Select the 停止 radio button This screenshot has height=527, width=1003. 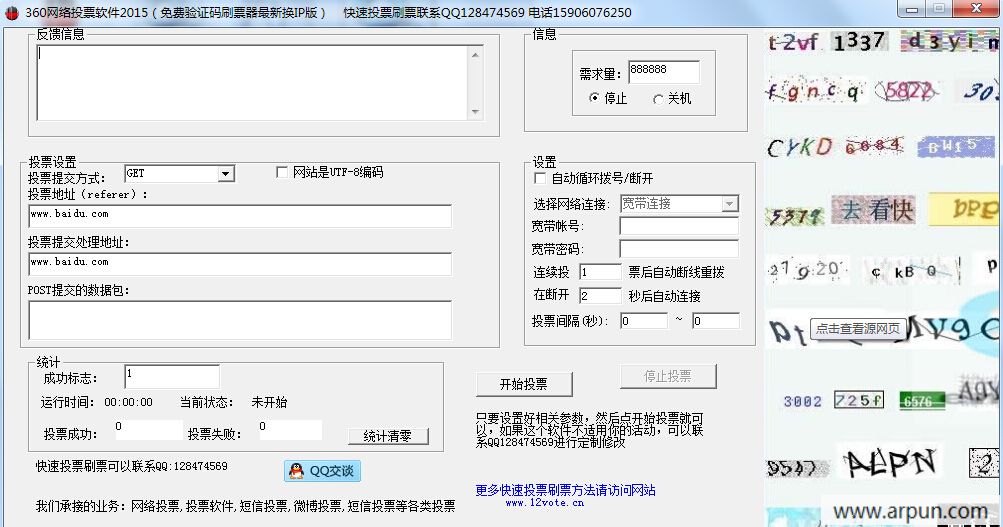coord(594,98)
